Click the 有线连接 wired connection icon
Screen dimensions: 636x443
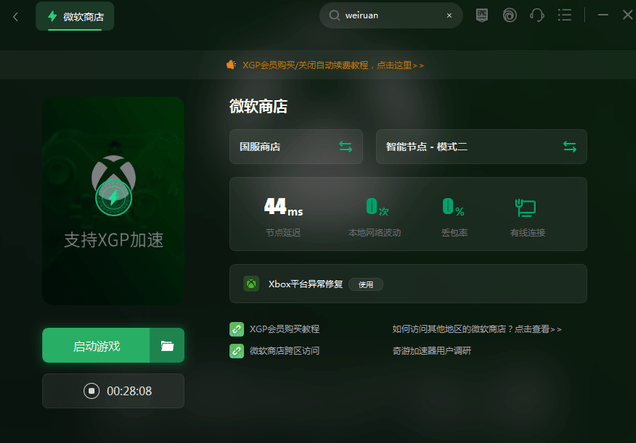click(525, 207)
